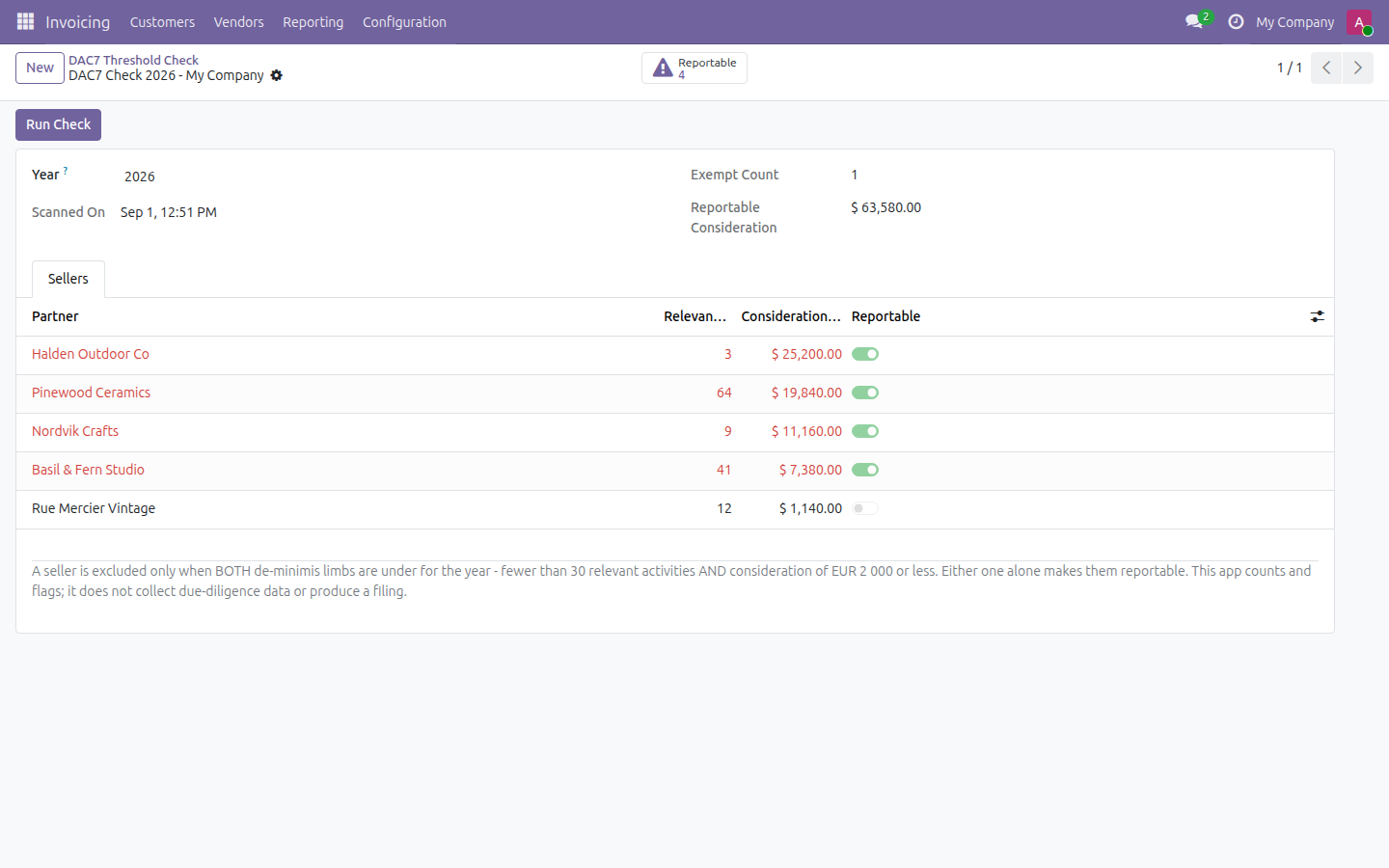Click the Exempt Count value 1
This screenshot has height=868, width=1389.
tap(855, 175)
